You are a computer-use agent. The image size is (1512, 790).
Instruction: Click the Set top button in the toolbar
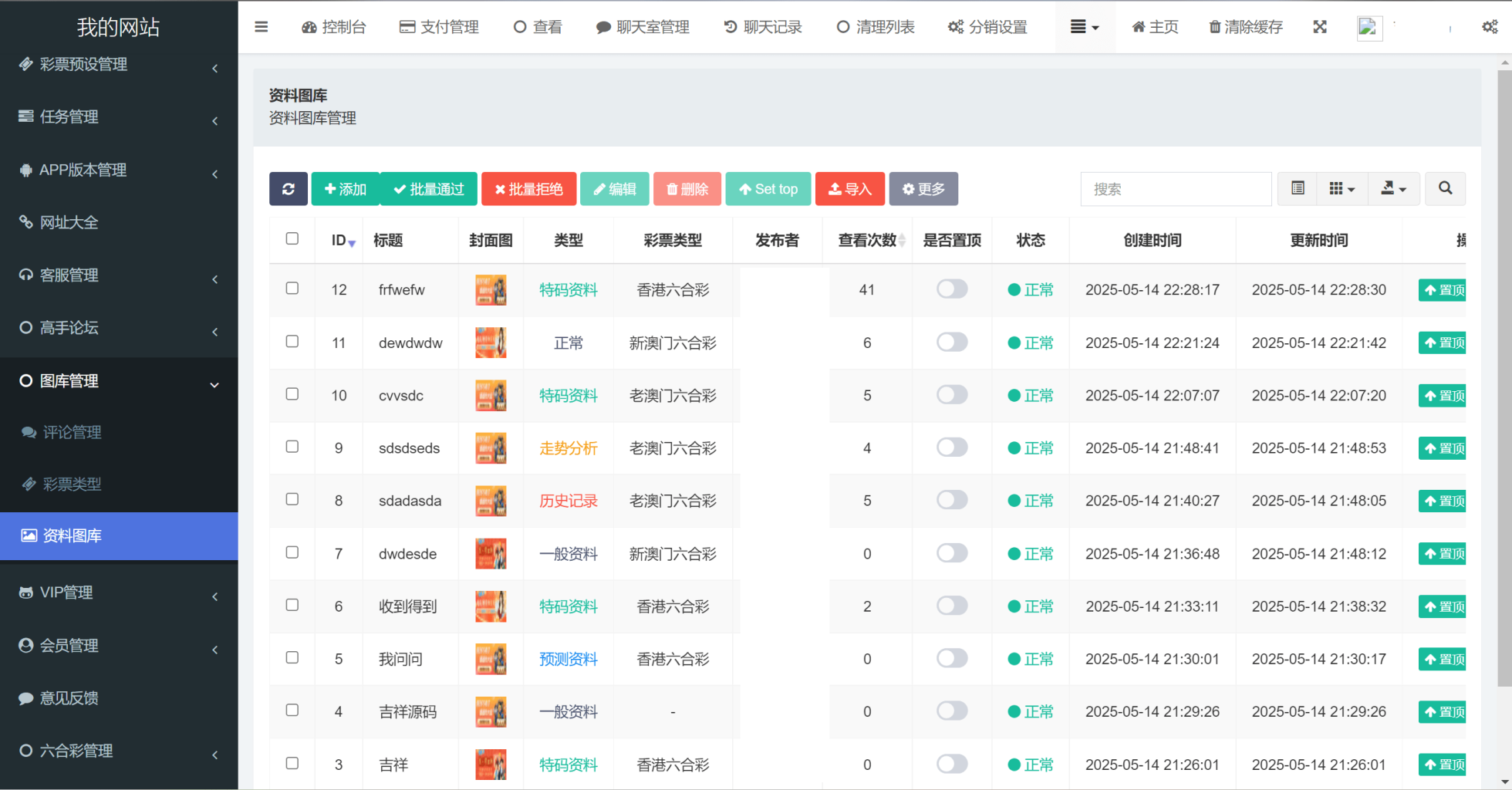coord(768,188)
